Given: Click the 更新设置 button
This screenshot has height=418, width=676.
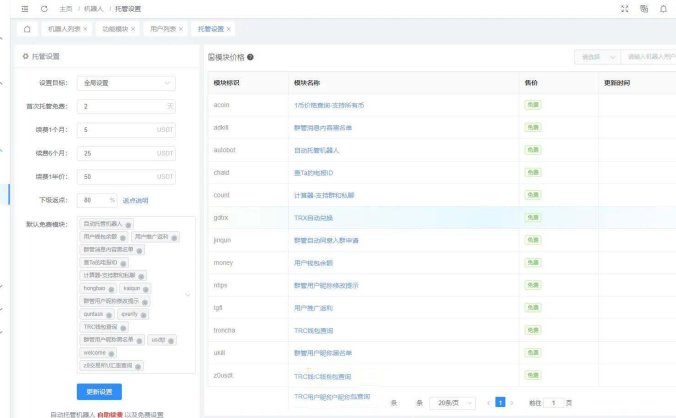Looking at the screenshot, I should tap(99, 392).
